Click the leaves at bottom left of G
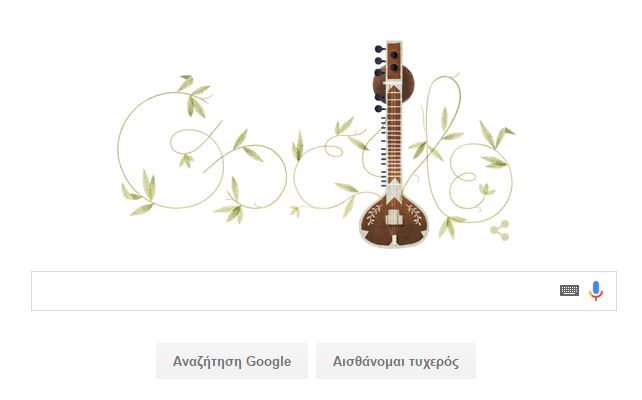This screenshot has height=400, width=642. 139,192
